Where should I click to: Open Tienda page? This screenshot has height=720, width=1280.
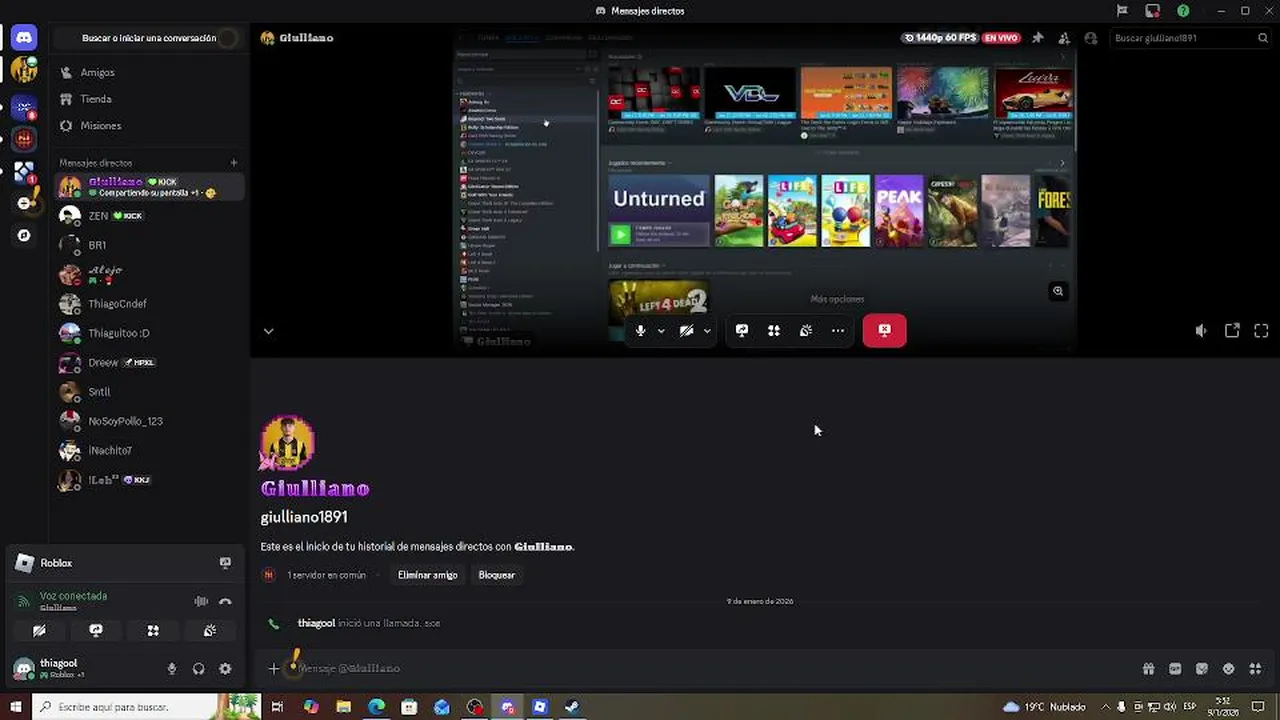click(147, 99)
